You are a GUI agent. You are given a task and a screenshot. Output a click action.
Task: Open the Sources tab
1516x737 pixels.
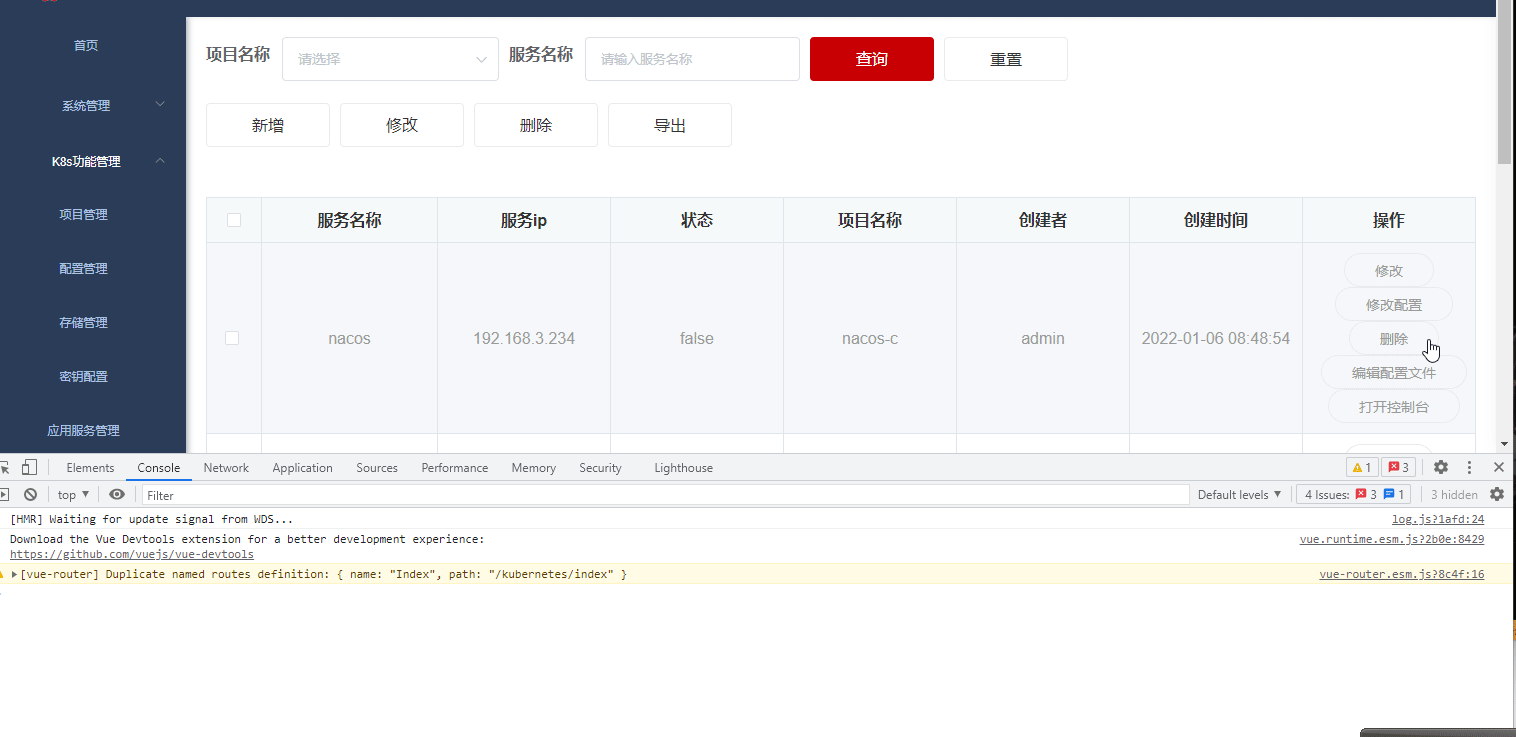point(377,467)
